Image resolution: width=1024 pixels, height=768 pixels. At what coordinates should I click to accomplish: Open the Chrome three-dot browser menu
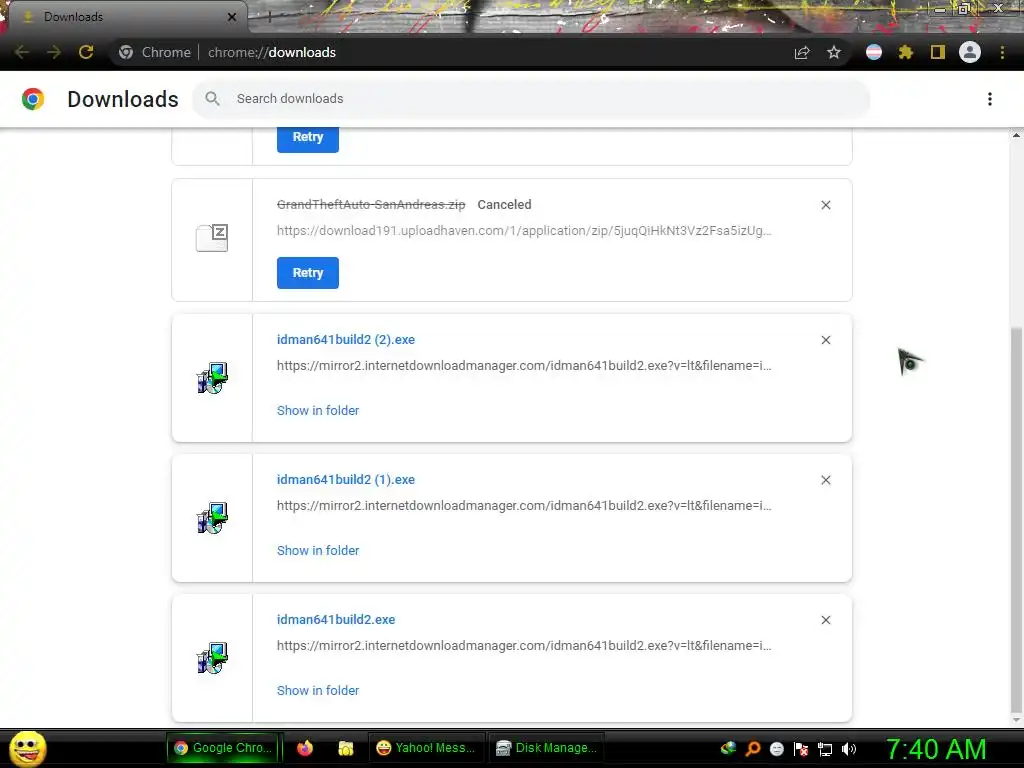pos(1002,52)
